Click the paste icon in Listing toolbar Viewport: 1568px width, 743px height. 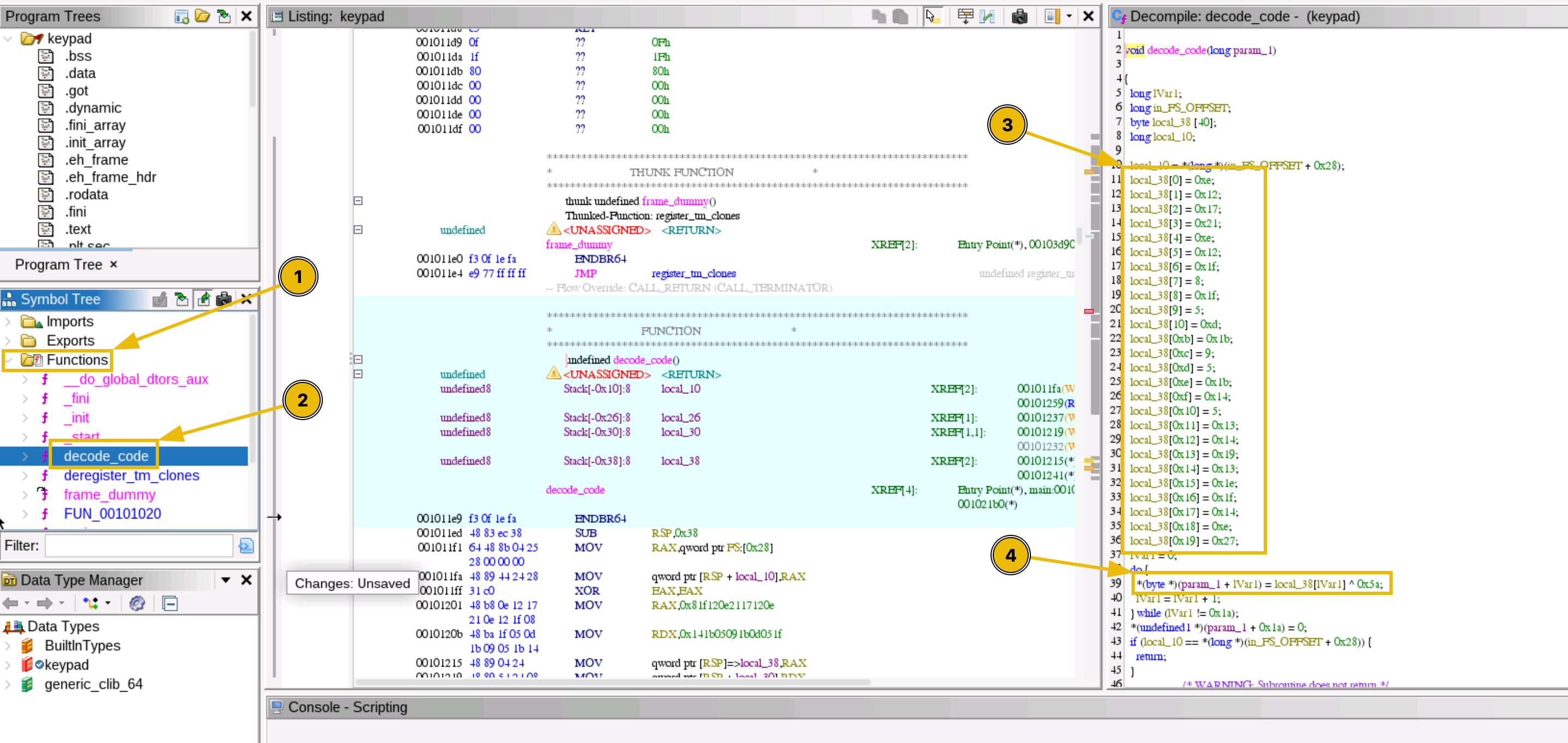pos(900,16)
